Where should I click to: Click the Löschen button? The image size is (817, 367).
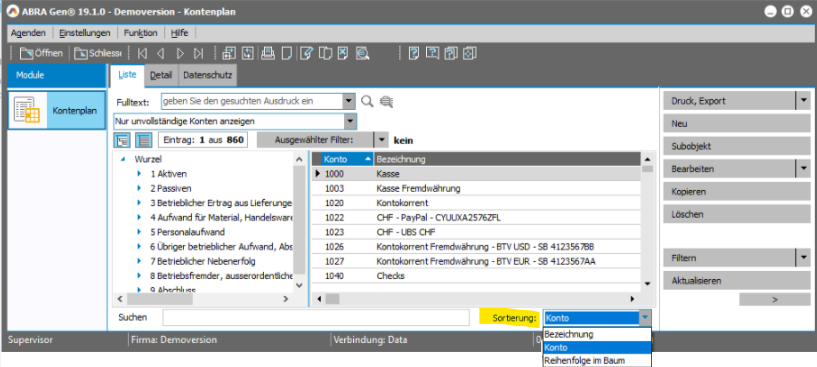[x=736, y=214]
